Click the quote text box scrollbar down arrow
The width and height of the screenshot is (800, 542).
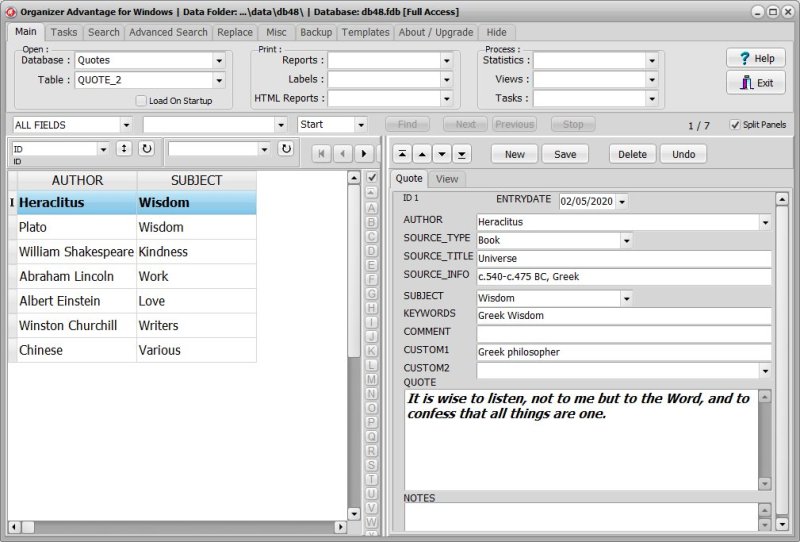click(x=764, y=483)
